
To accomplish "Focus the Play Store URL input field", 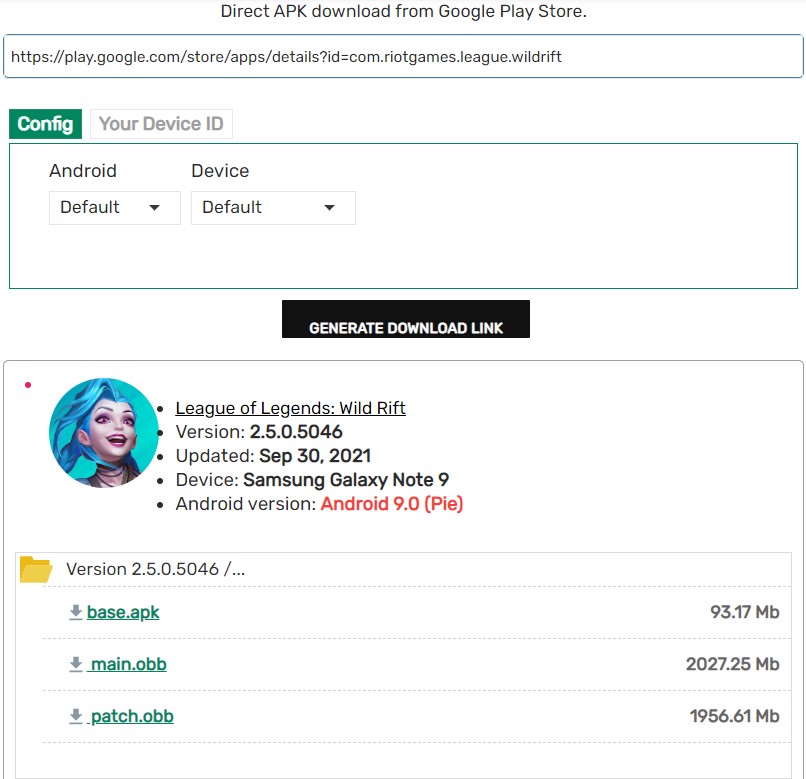I will click(x=403, y=57).
